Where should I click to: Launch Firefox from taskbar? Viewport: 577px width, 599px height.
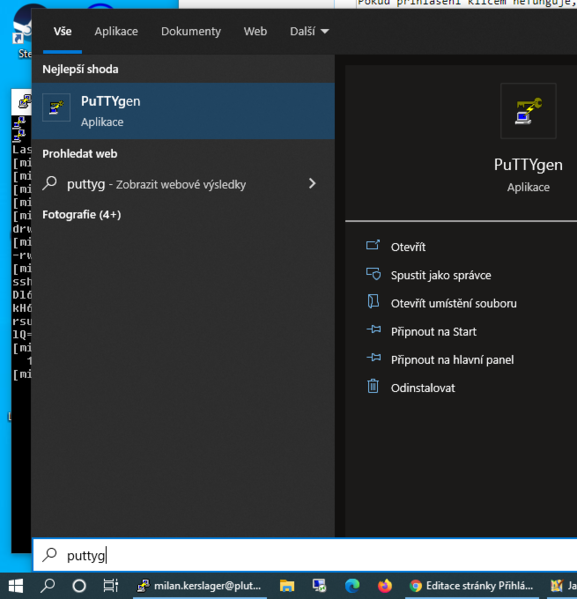[385, 586]
